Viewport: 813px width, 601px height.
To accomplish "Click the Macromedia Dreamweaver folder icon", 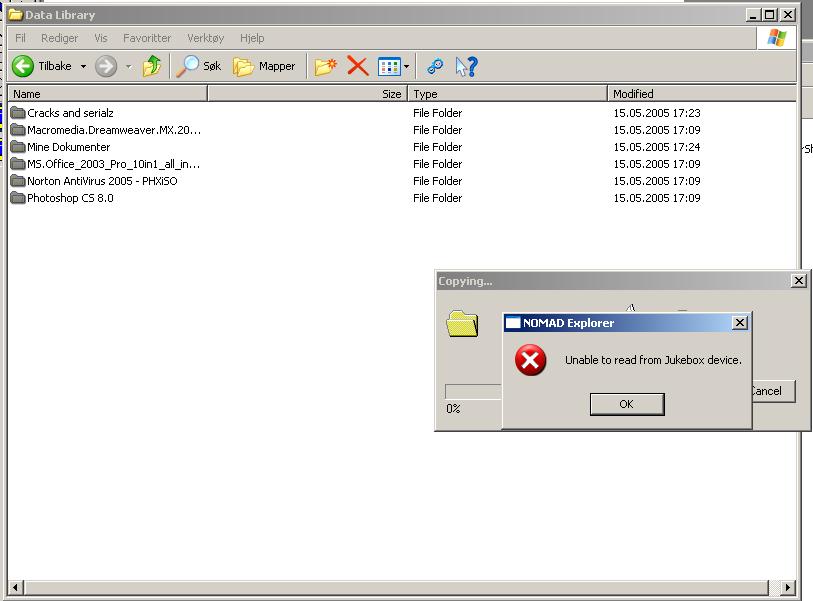I will pyautogui.click(x=18, y=130).
